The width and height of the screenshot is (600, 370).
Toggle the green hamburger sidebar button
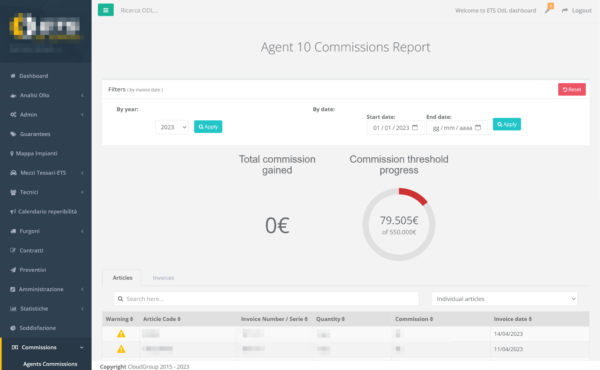[x=106, y=10]
